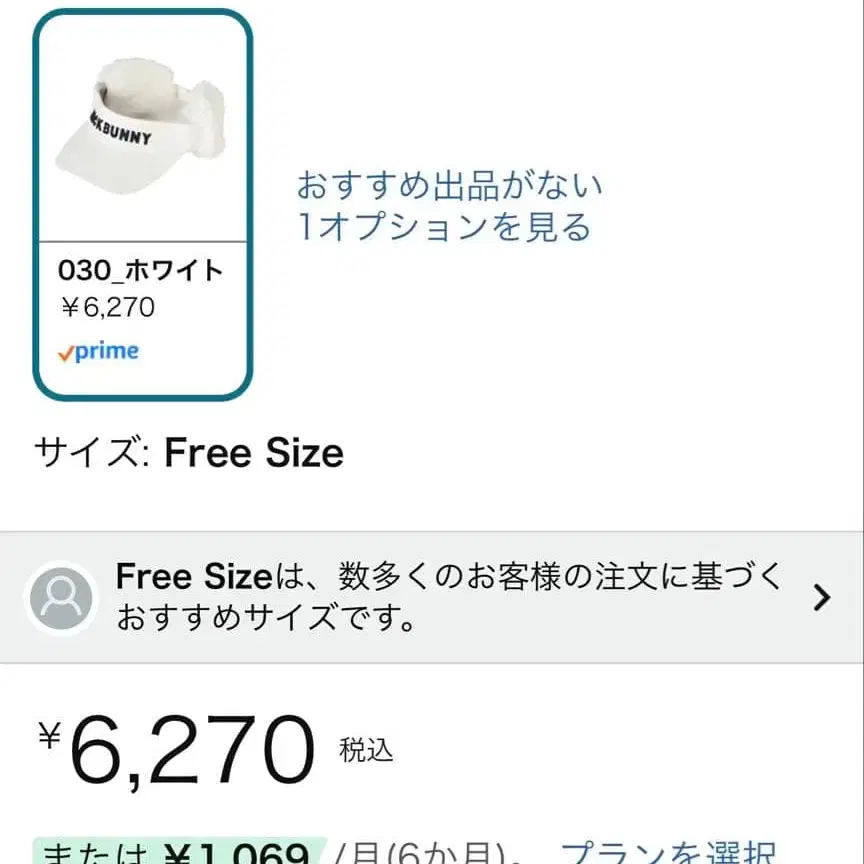Click the 税込 tax label
The height and width of the screenshot is (864, 864).
point(366,751)
